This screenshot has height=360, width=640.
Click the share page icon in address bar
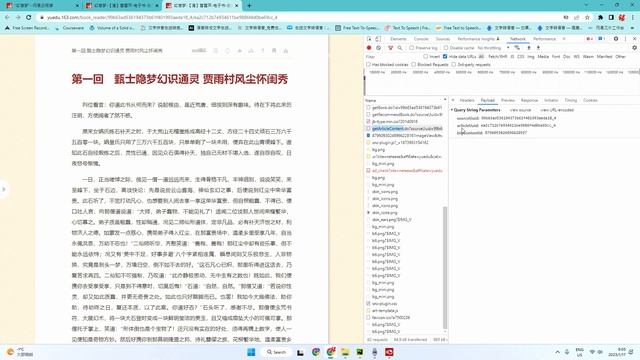pos(576,18)
